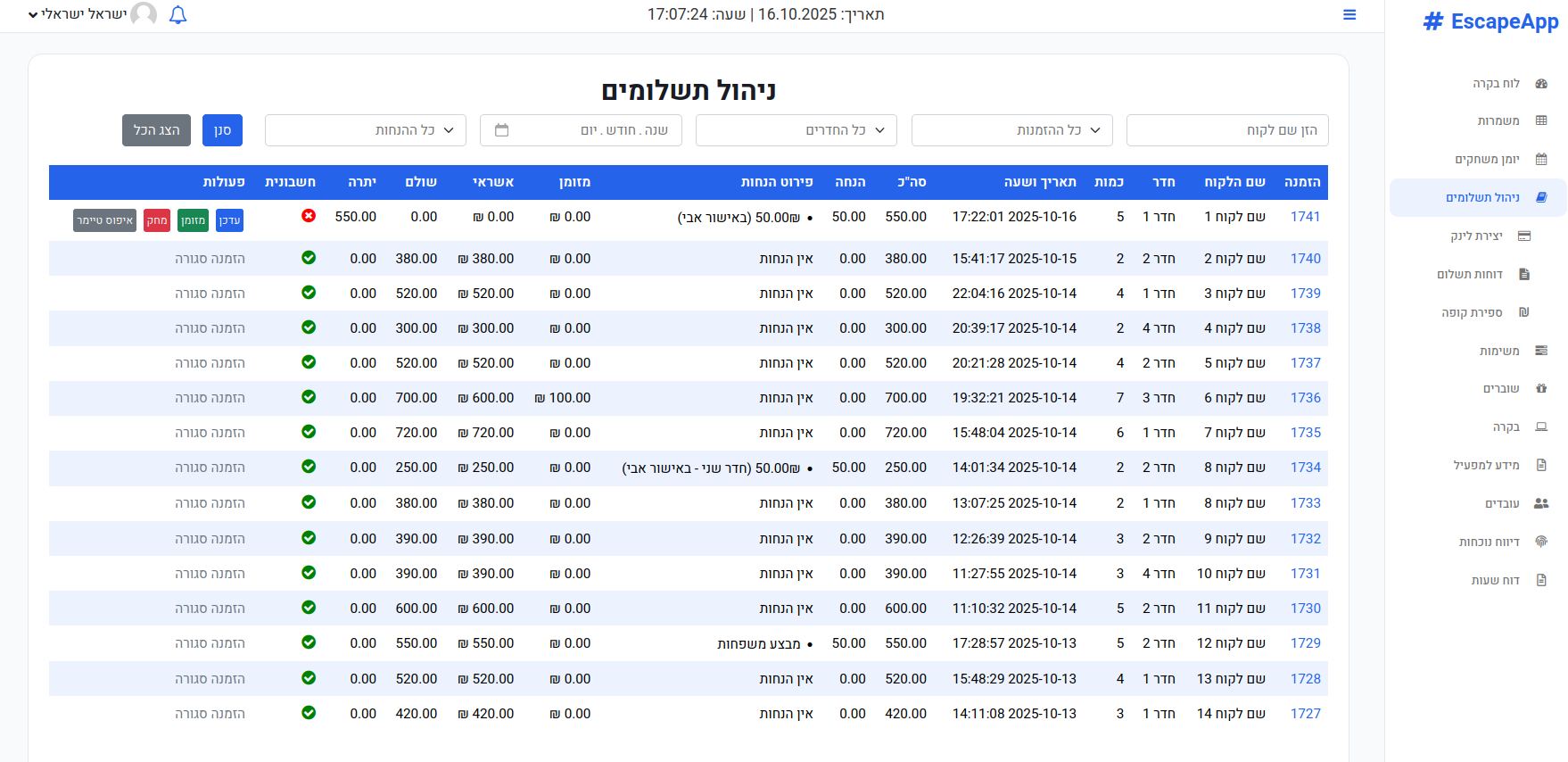Click the hamburger menu icon in the top bar
The width and height of the screenshot is (1568, 762).
tap(1349, 15)
